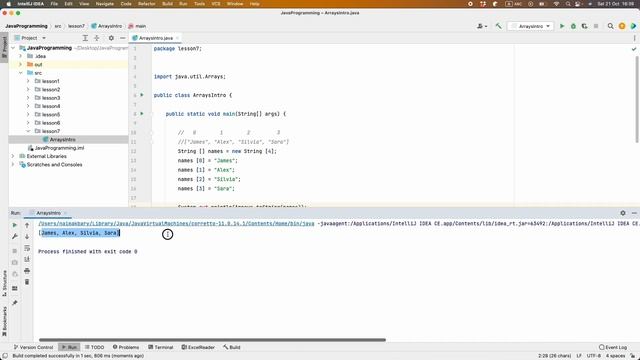Viewport: 640px width, 360px height.
Task: Open the Build menu in menu bar
Action: pyautogui.click(x=167, y=4)
